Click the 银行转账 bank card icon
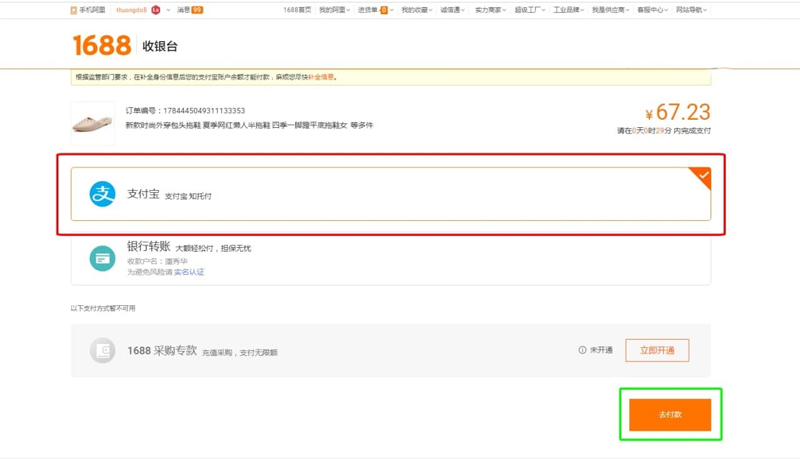Image resolution: width=800 pixels, height=459 pixels. click(x=103, y=259)
